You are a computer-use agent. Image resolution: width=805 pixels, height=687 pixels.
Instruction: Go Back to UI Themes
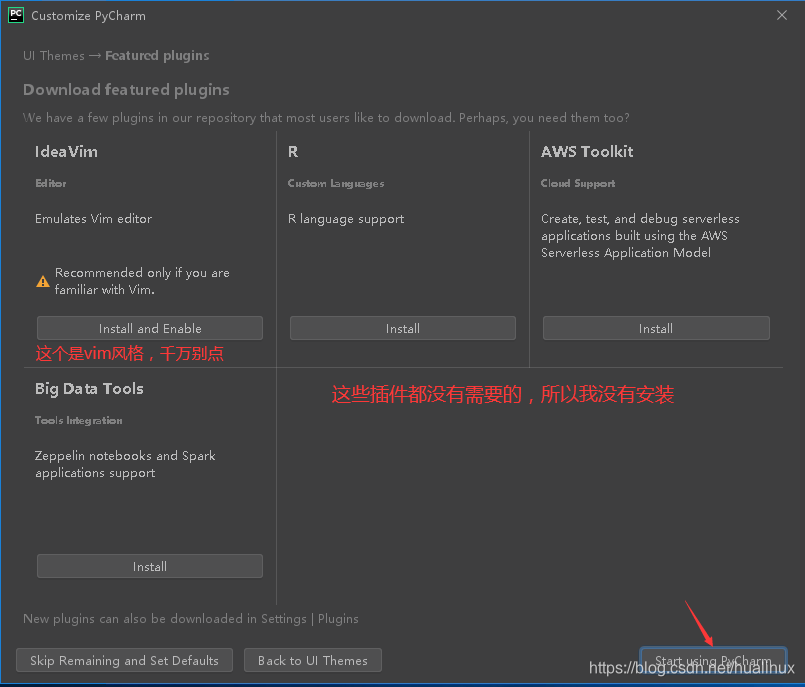click(313, 660)
